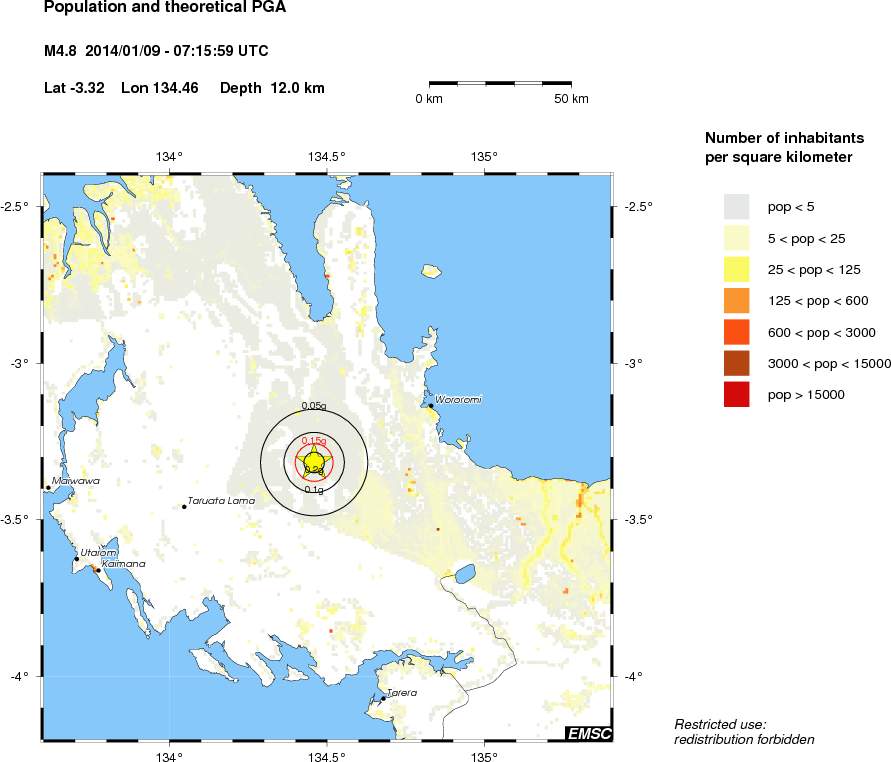Click the red pop > 15000 swatch
The width and height of the screenshot is (891, 762).
pyautogui.click(x=737, y=394)
